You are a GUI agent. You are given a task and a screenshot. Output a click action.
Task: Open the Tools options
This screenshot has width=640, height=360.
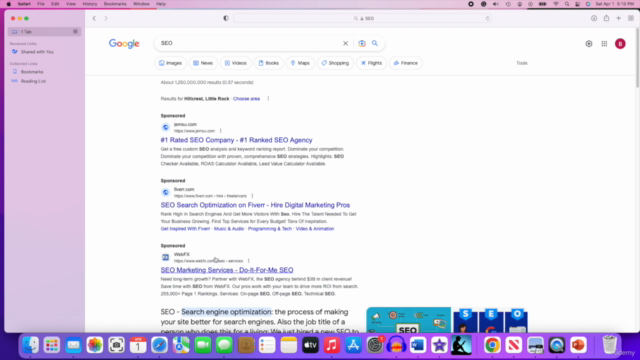[522, 63]
